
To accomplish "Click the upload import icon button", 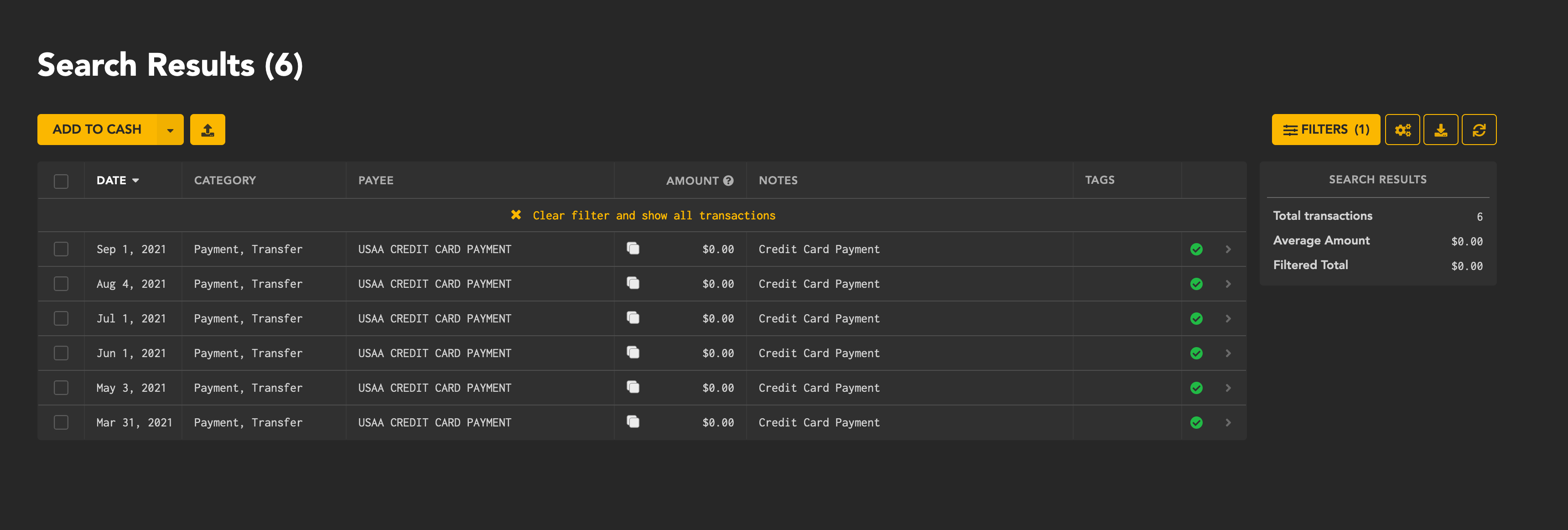I will (x=208, y=130).
